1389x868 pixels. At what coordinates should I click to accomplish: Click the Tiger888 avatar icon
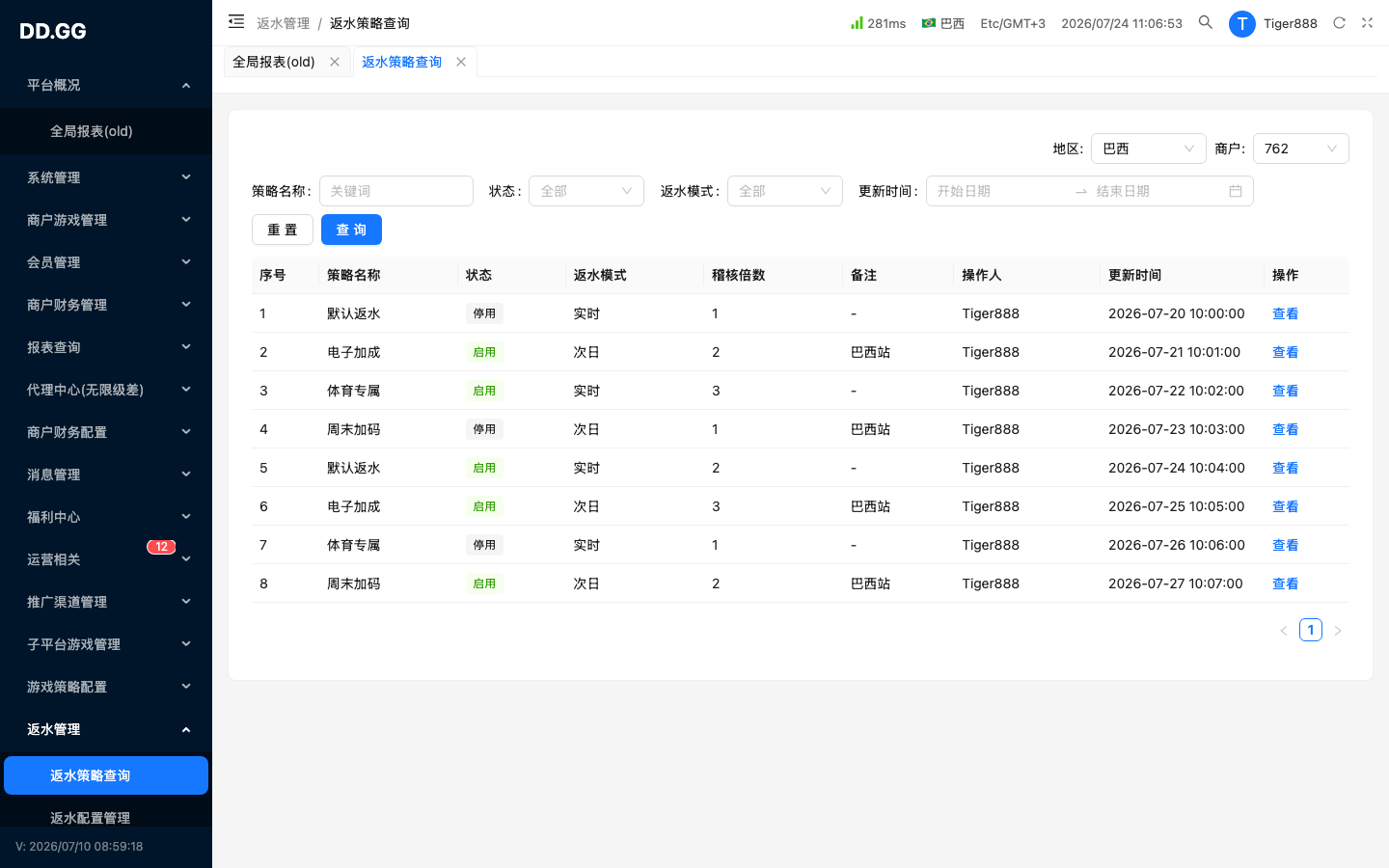coord(1242,23)
